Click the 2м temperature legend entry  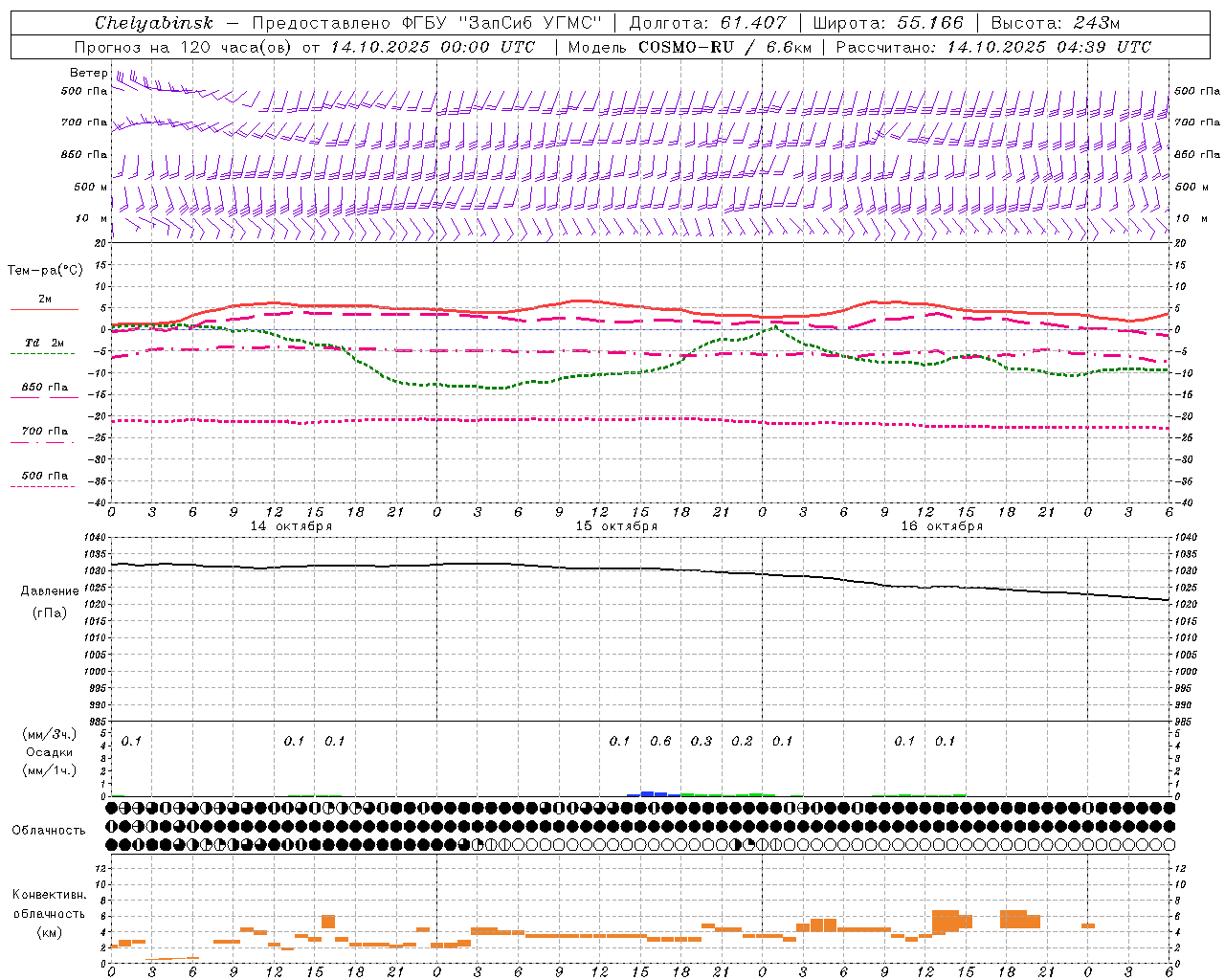click(45, 300)
